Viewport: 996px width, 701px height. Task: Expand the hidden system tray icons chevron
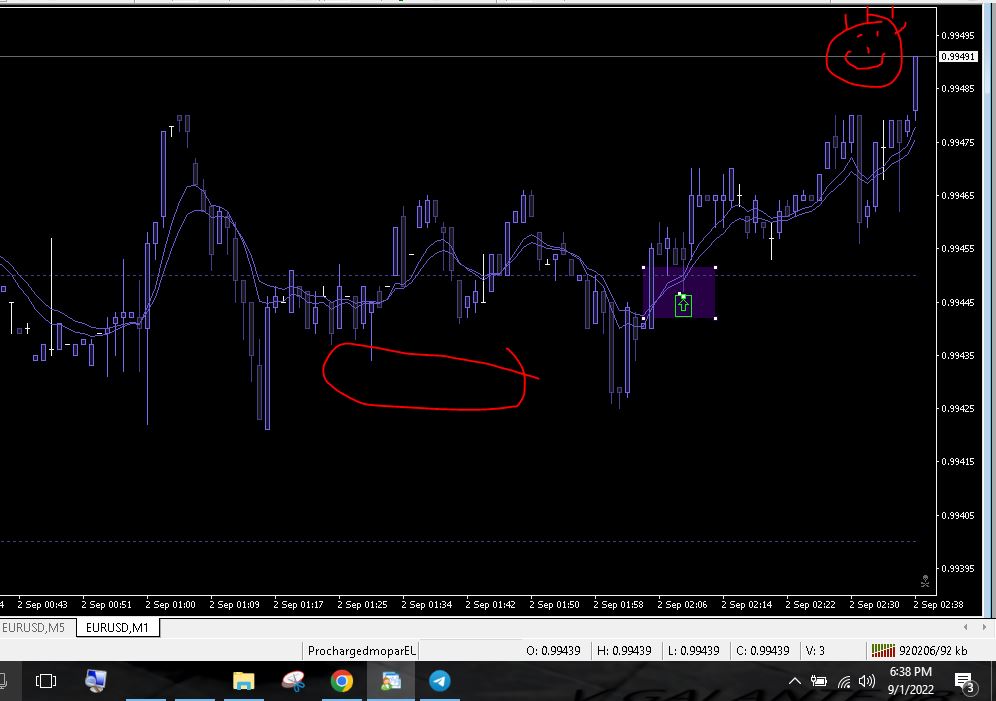click(795, 681)
